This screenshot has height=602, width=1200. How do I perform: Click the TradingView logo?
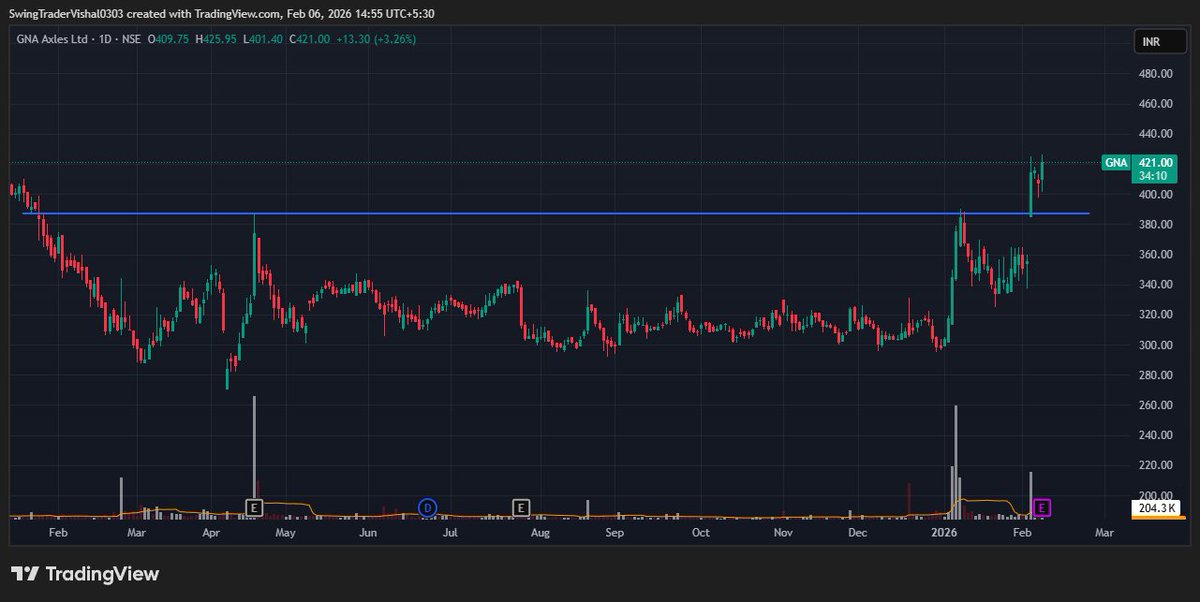tap(85, 574)
